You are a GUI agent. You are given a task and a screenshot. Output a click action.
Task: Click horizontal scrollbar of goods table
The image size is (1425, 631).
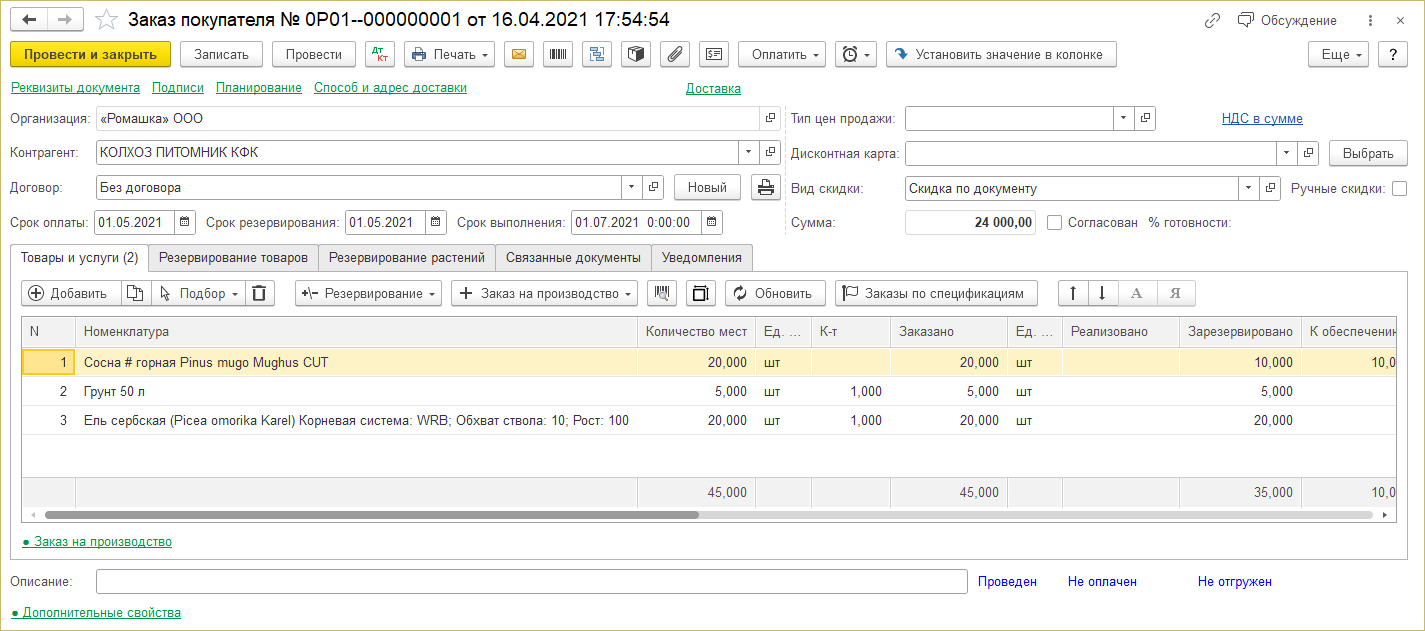[x=371, y=515]
